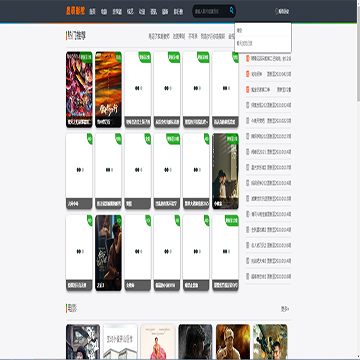Screen dimensions: 360x360
Task: Click into the header search text field
Action: (211, 11)
